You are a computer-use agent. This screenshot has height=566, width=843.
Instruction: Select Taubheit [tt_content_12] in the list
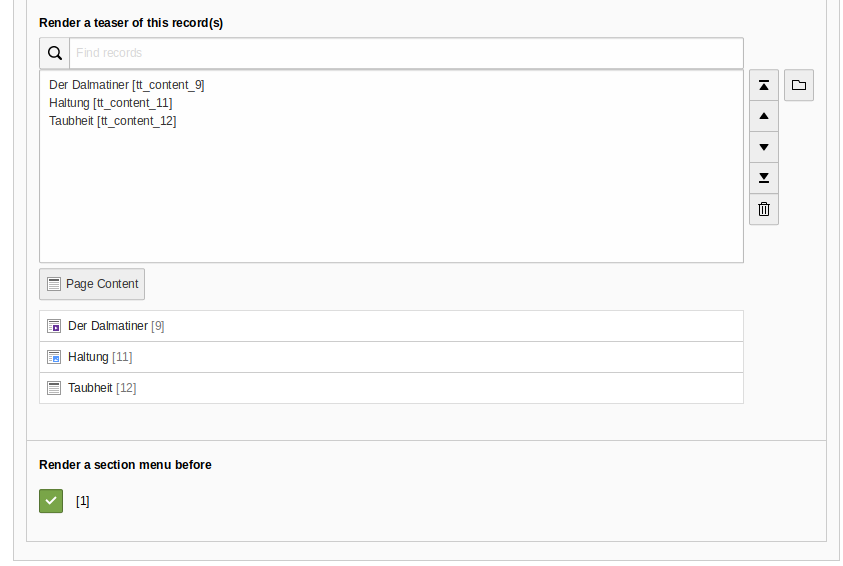[x=113, y=121]
